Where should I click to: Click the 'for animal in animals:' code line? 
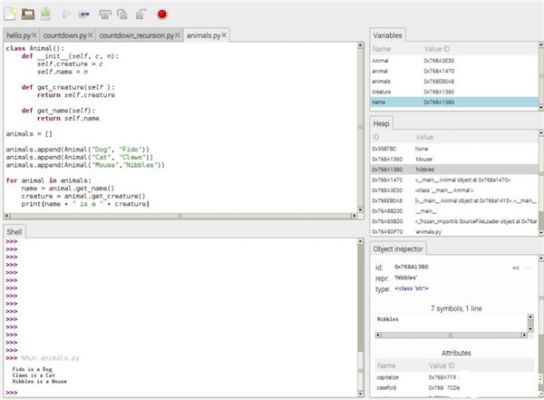pos(49,180)
